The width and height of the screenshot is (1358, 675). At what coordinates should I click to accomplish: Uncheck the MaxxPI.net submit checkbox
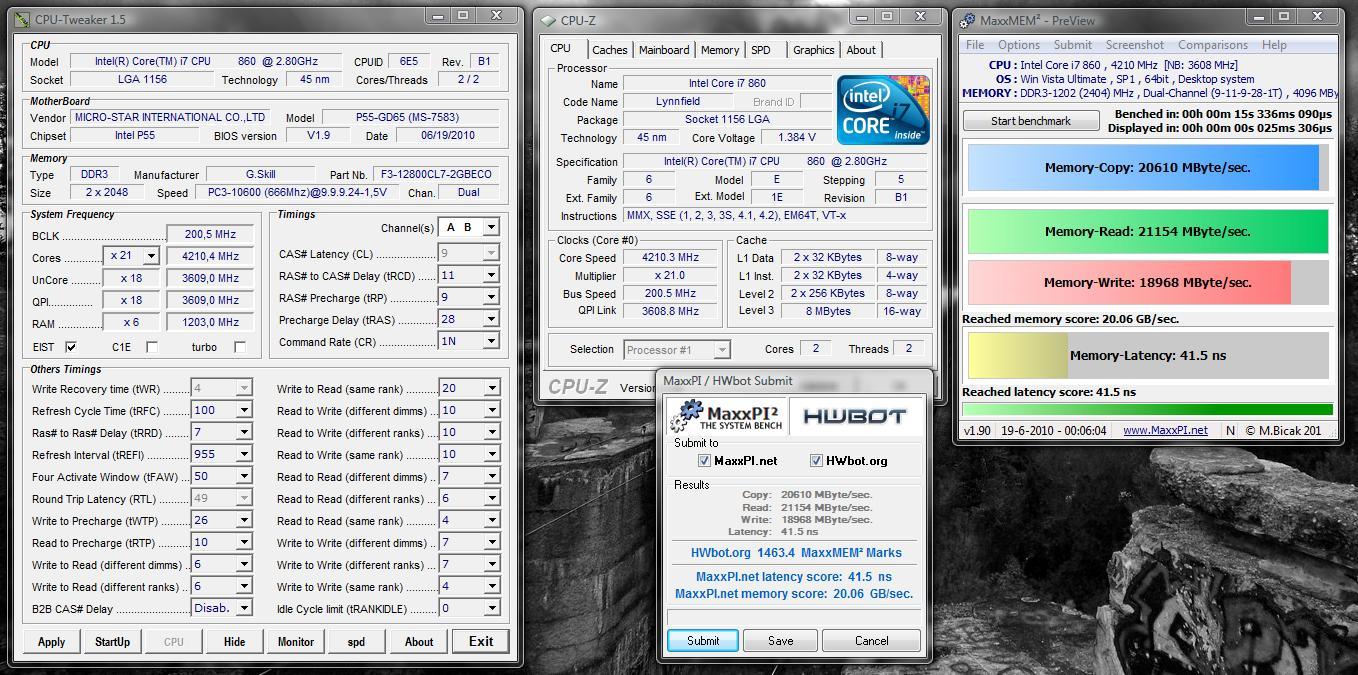pyautogui.click(x=704, y=461)
